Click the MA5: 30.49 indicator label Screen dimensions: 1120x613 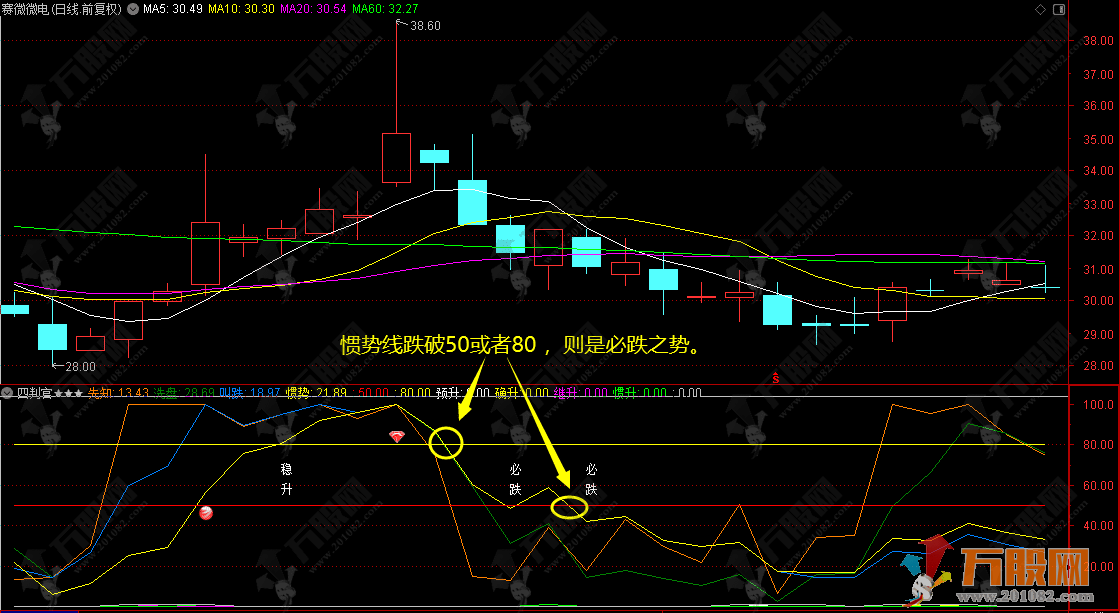(172, 9)
